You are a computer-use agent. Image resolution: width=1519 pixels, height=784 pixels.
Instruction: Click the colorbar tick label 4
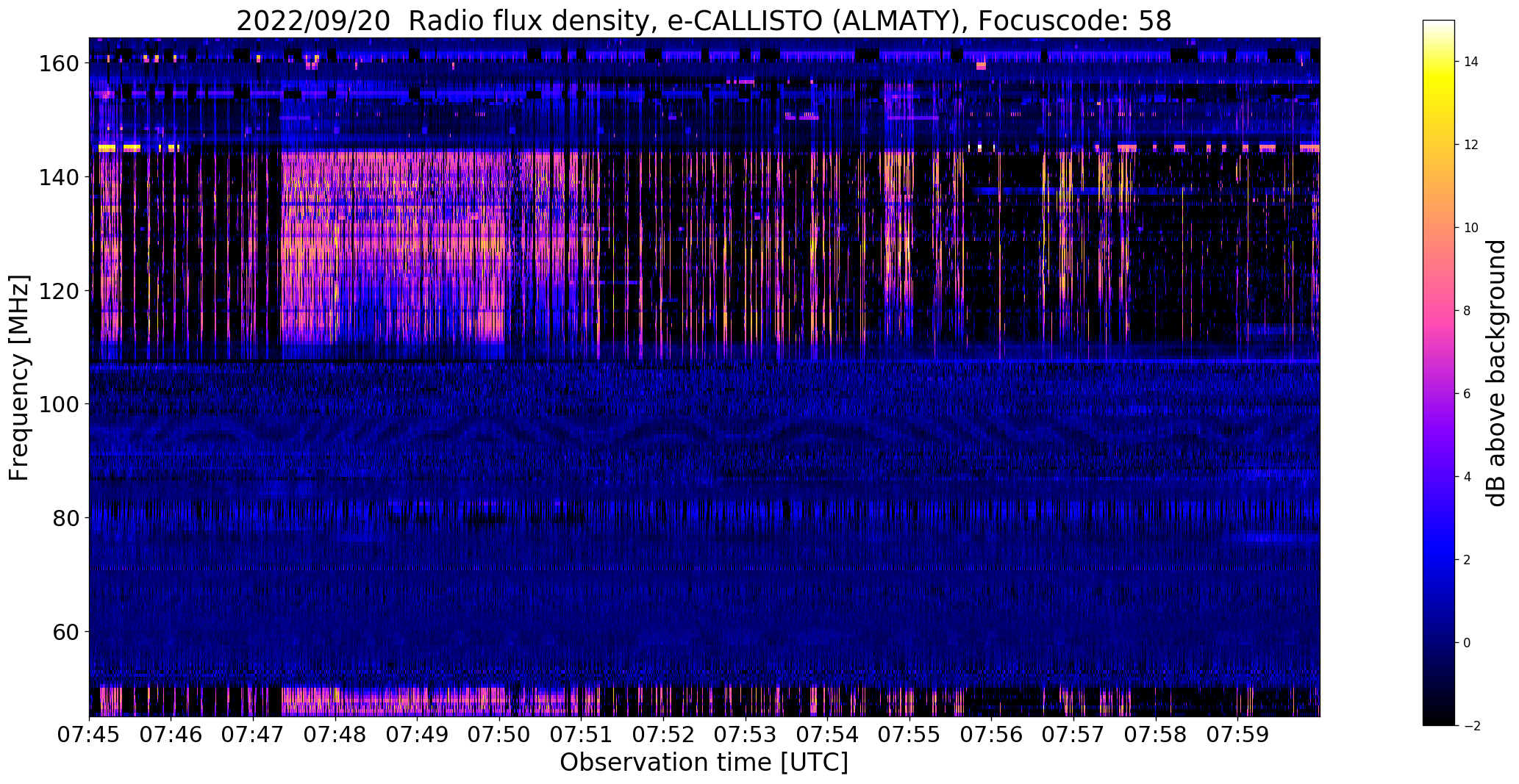(x=1468, y=477)
